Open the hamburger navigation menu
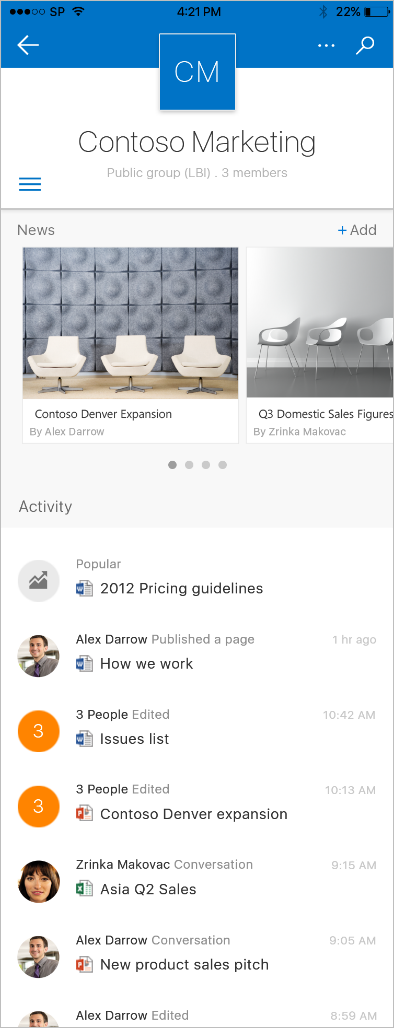This screenshot has width=394, height=1028. [x=30, y=184]
